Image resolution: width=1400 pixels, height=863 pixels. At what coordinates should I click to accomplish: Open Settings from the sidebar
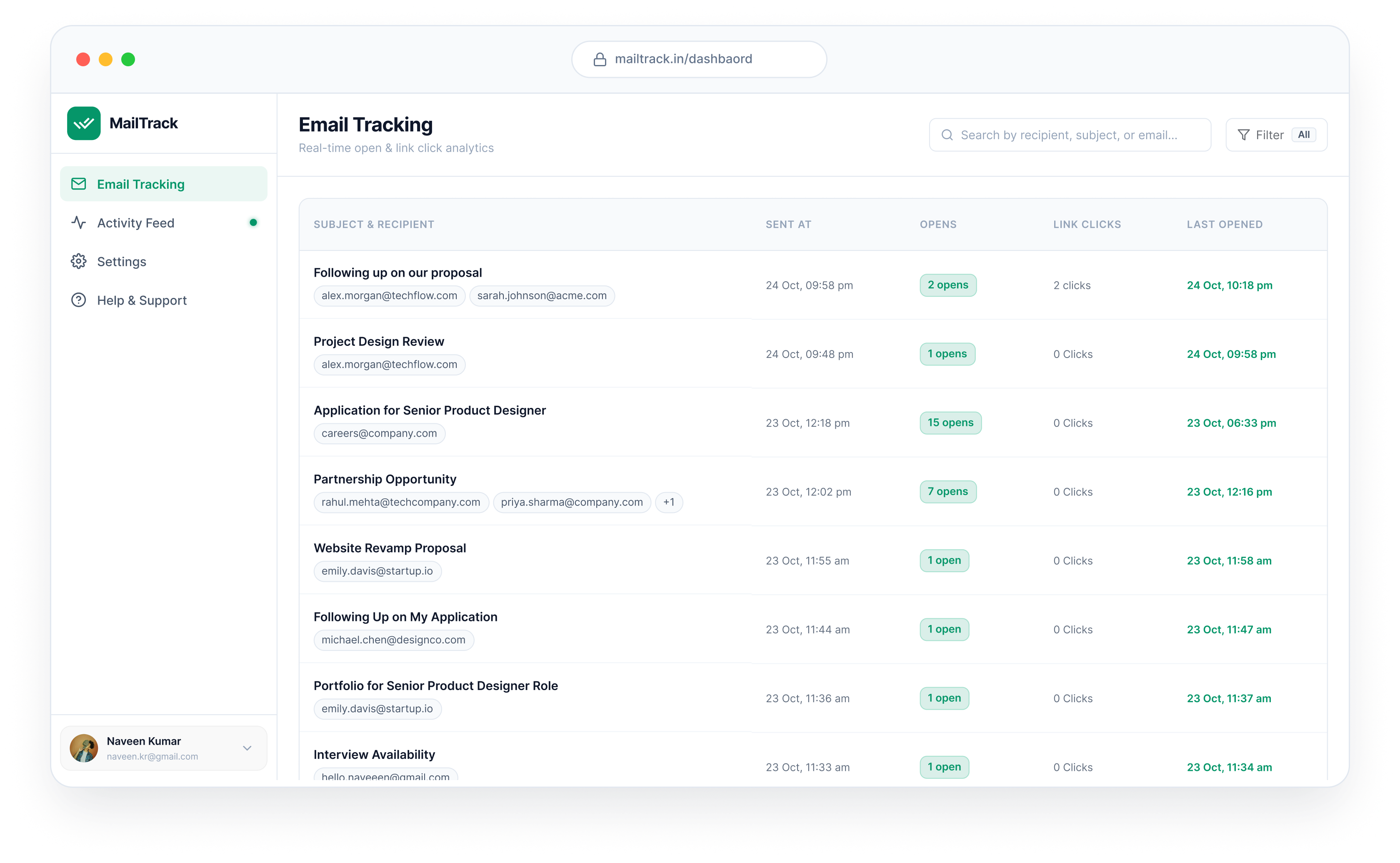(163, 261)
